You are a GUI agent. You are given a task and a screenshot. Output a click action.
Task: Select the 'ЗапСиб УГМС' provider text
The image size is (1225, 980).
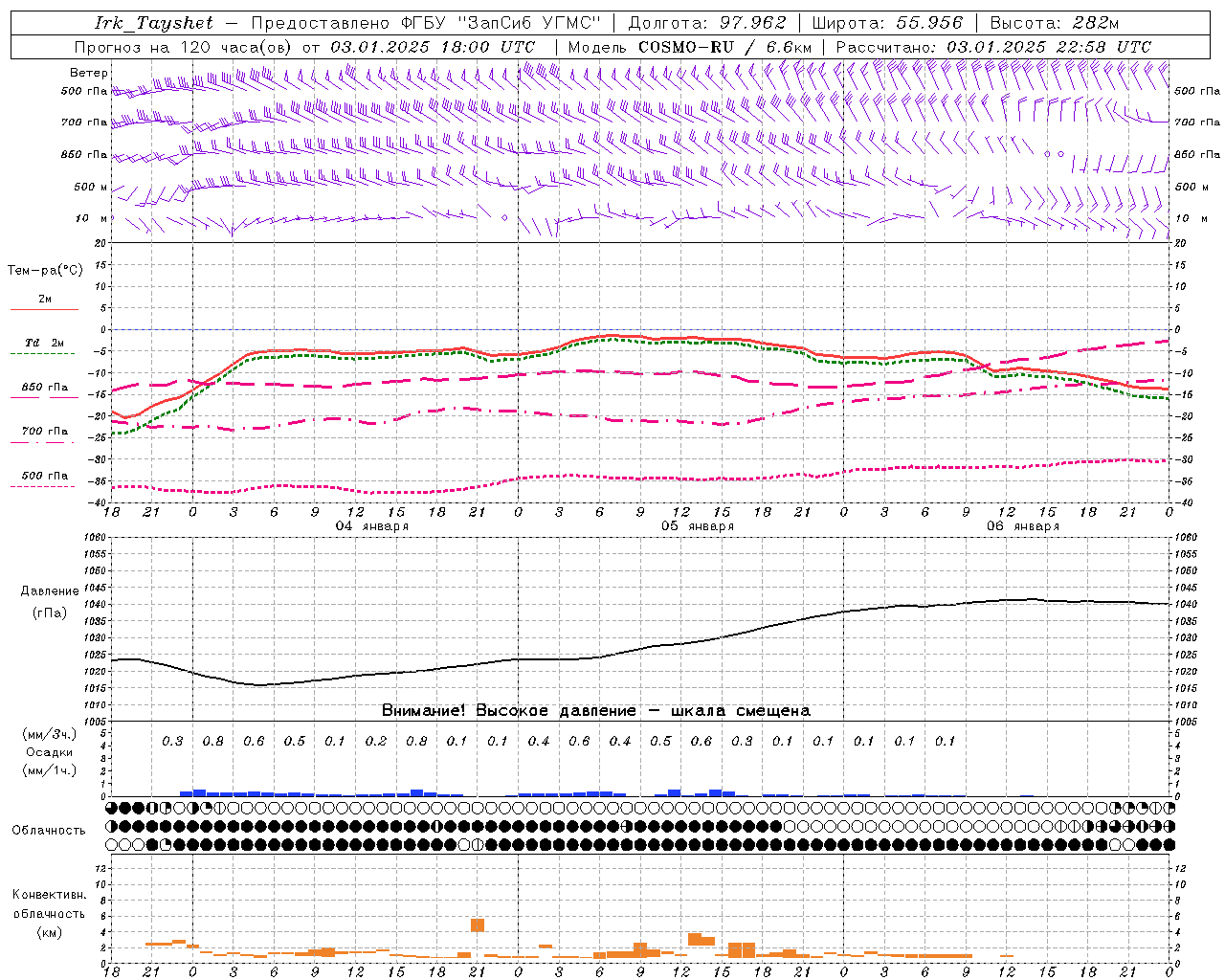coord(528,23)
